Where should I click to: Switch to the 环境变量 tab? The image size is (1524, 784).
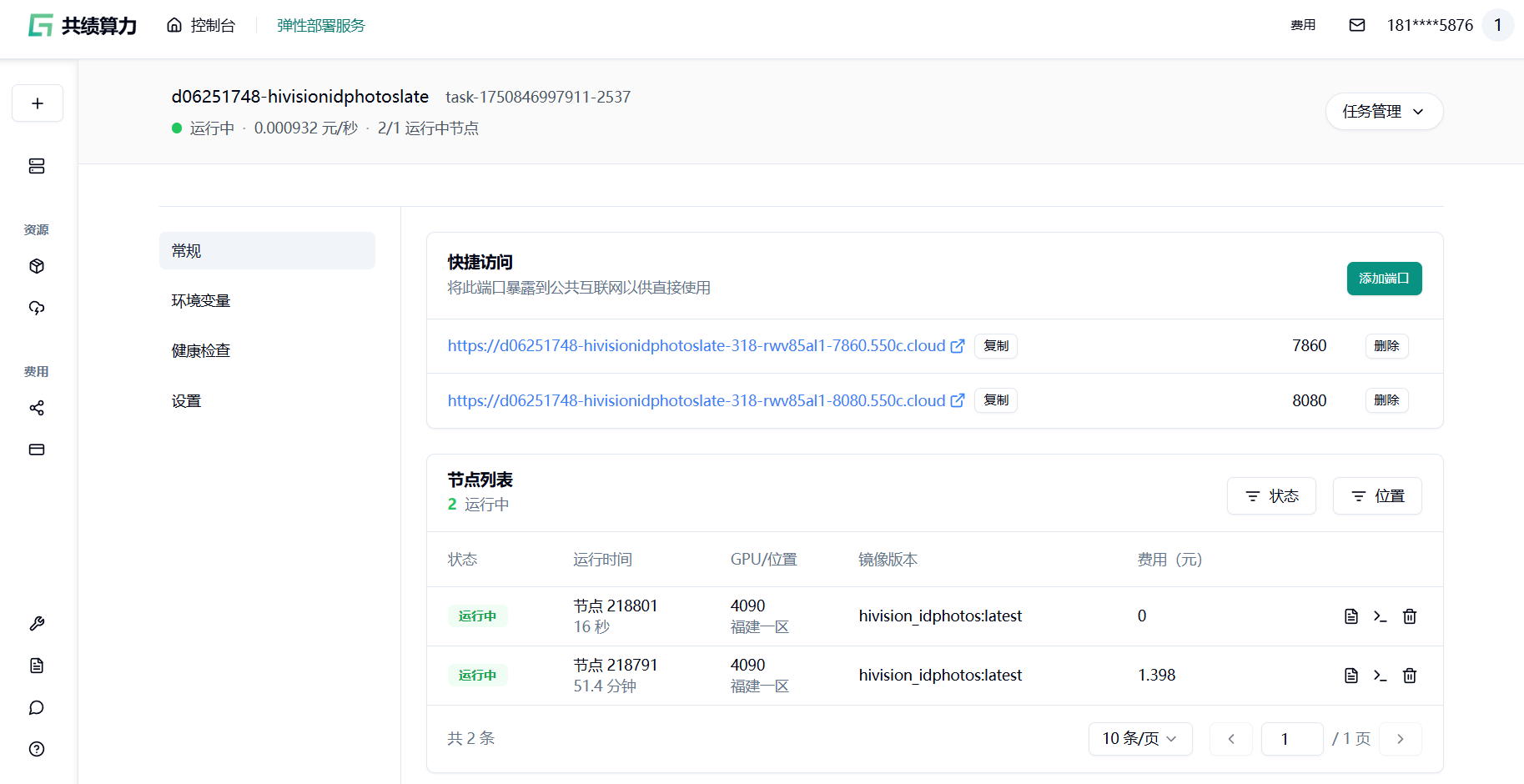(x=201, y=301)
